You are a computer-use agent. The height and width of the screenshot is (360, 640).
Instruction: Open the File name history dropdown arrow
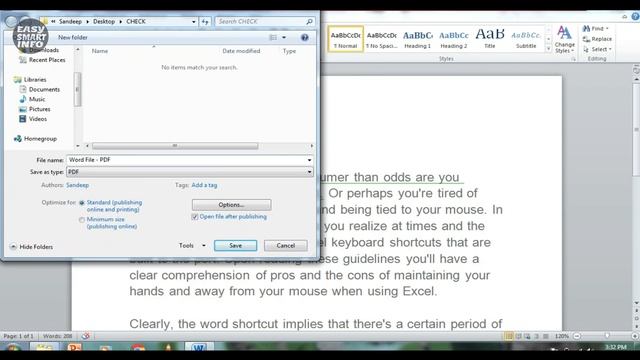309,160
